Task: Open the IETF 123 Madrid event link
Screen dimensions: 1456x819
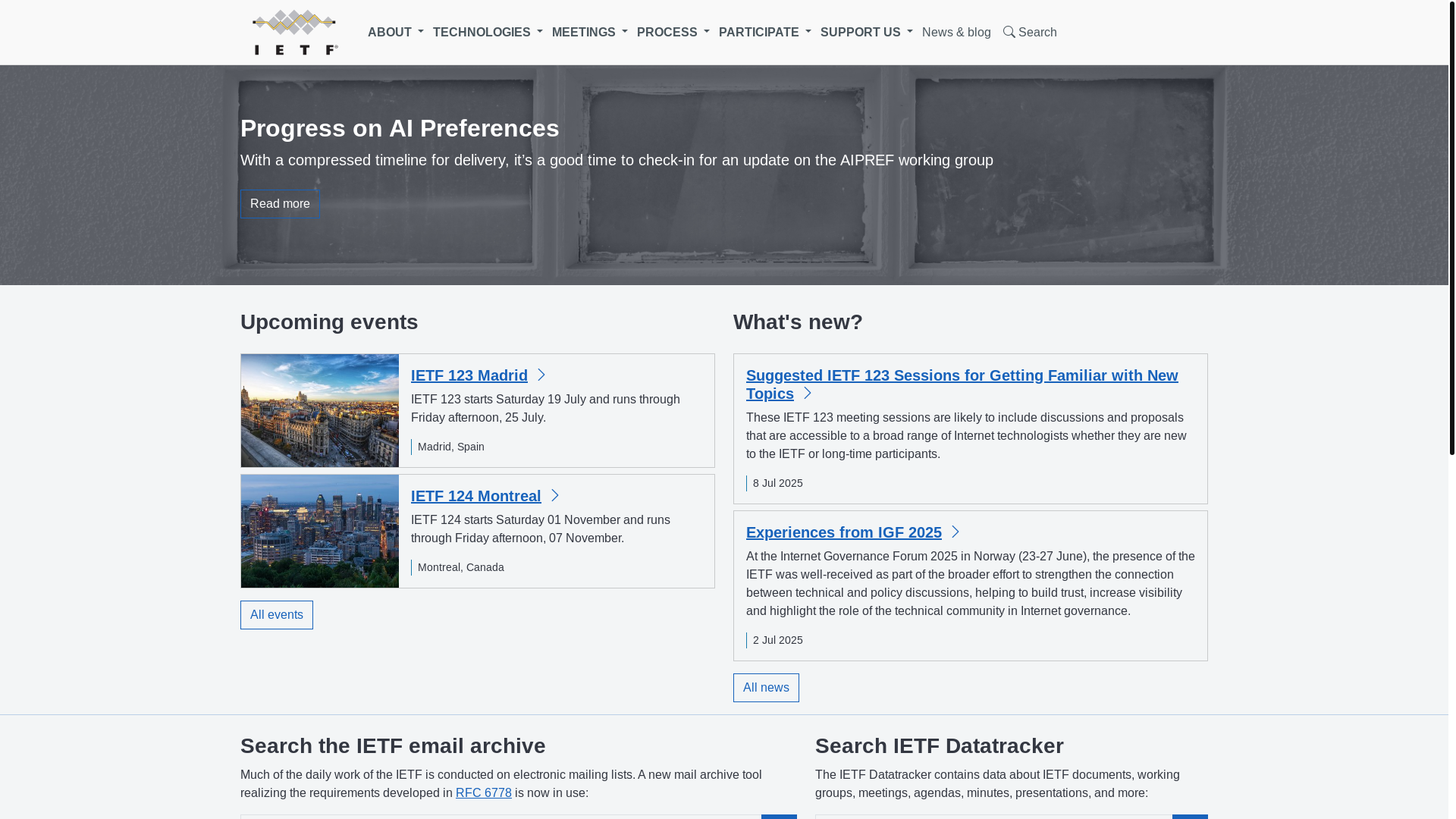Action: coord(469,375)
